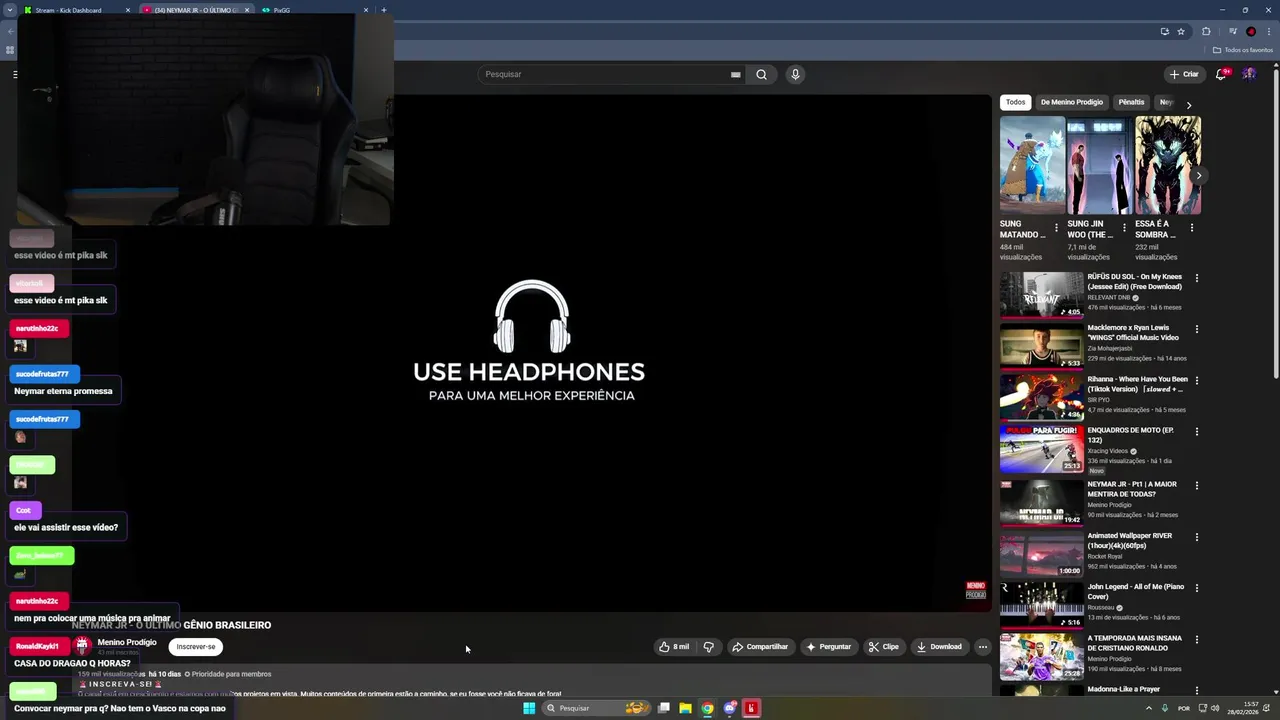The height and width of the screenshot is (720, 1280).
Task: Open the volume icon in system tray
Action: (1215, 708)
